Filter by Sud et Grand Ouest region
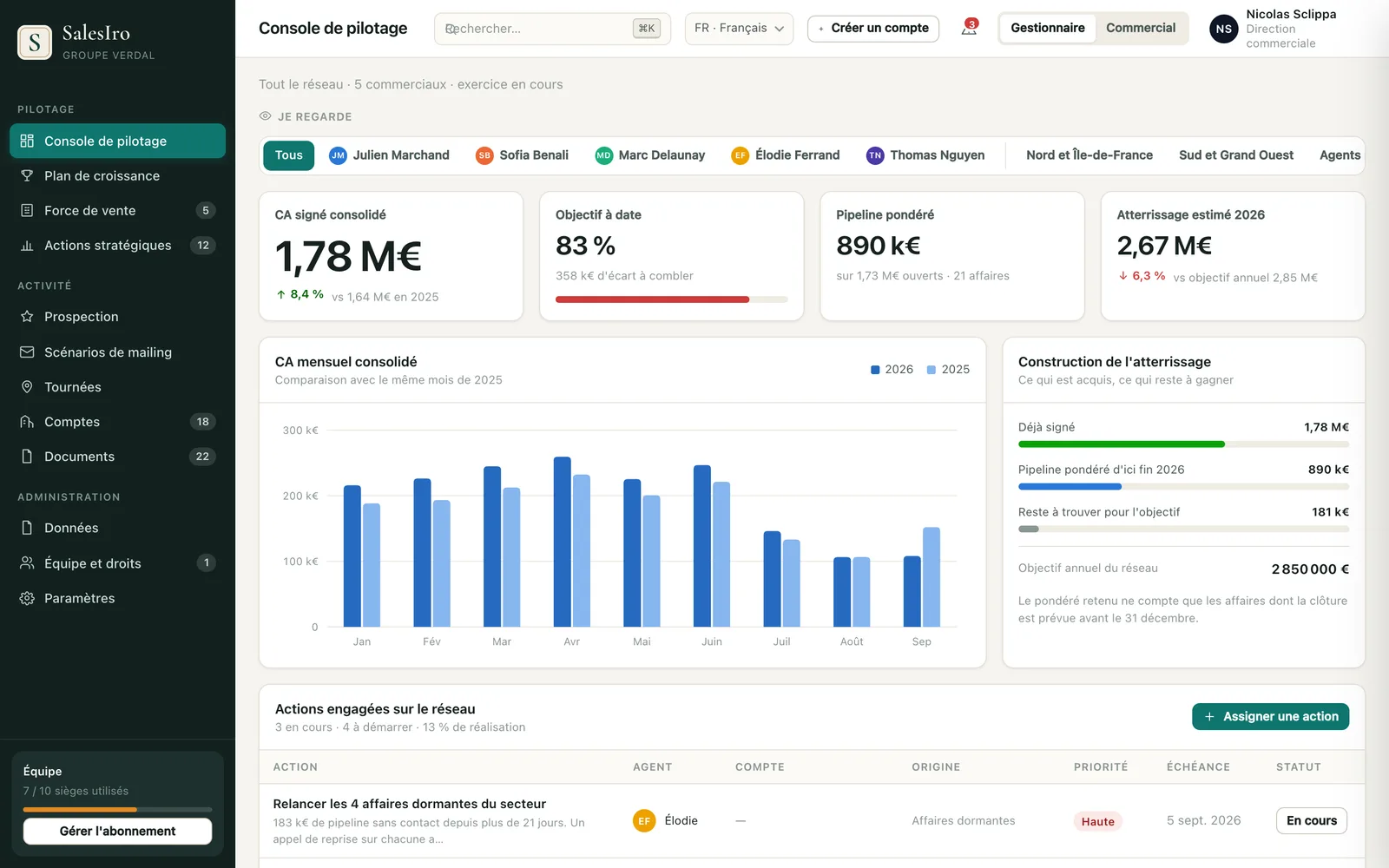This screenshot has height=868, width=1389. (1236, 155)
